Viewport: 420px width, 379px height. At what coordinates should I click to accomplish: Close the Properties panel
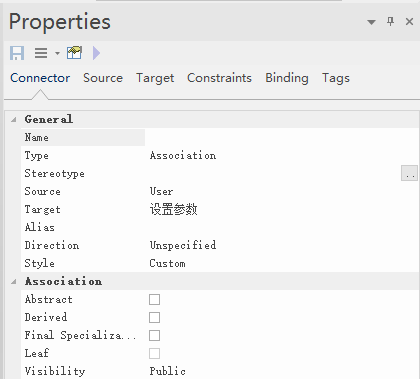click(409, 22)
